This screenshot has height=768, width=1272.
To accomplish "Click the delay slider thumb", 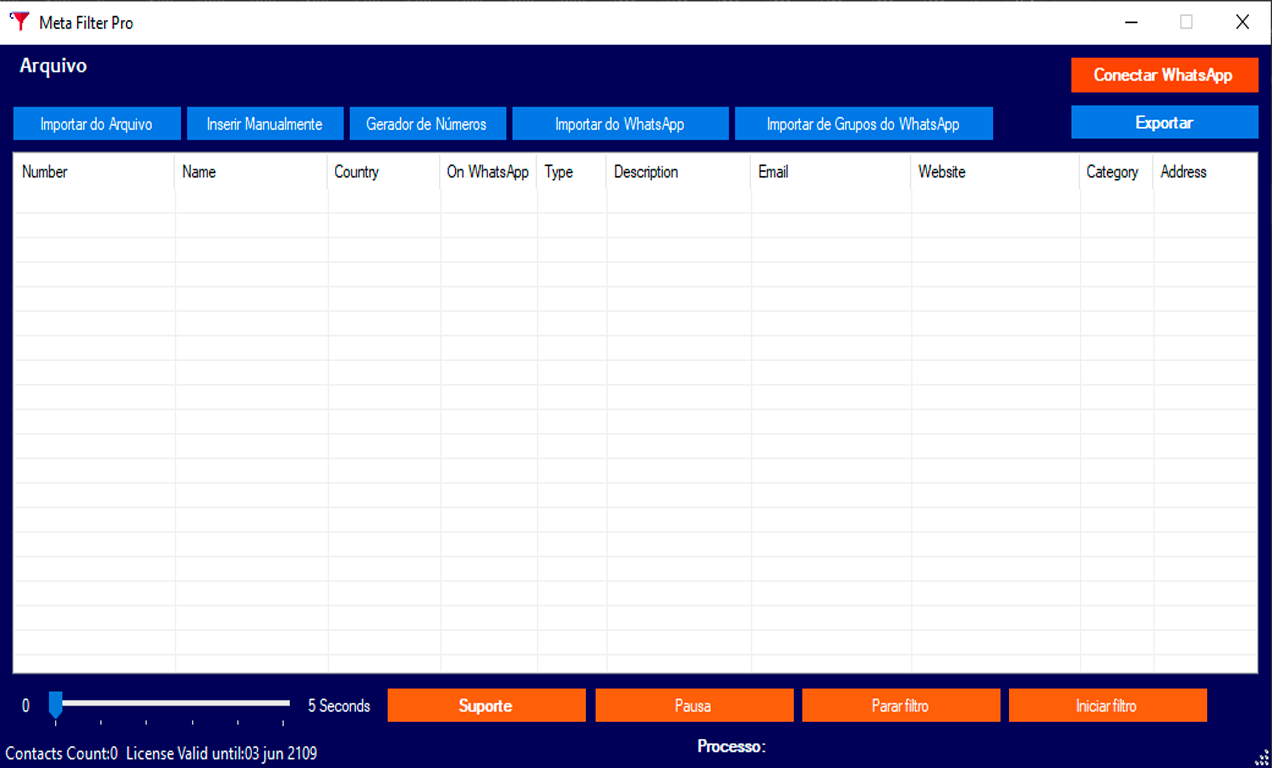I will [56, 706].
